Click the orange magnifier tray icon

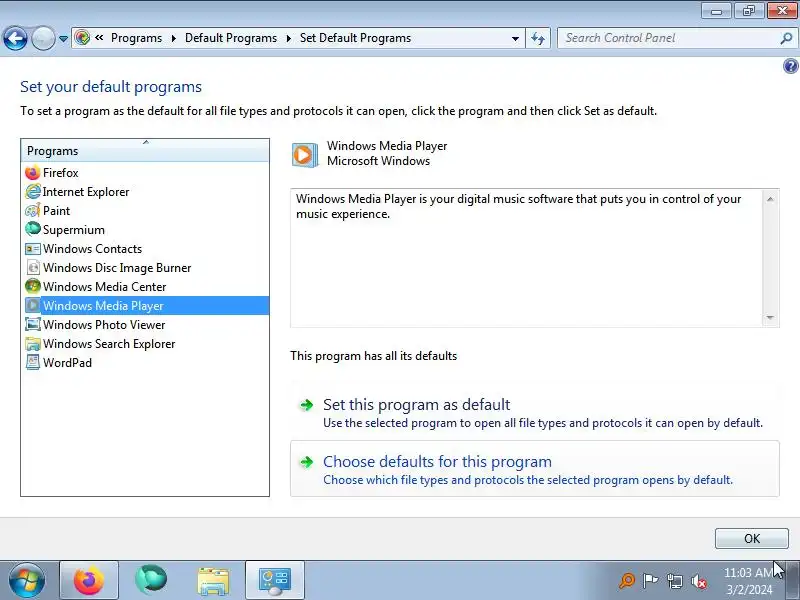click(627, 581)
